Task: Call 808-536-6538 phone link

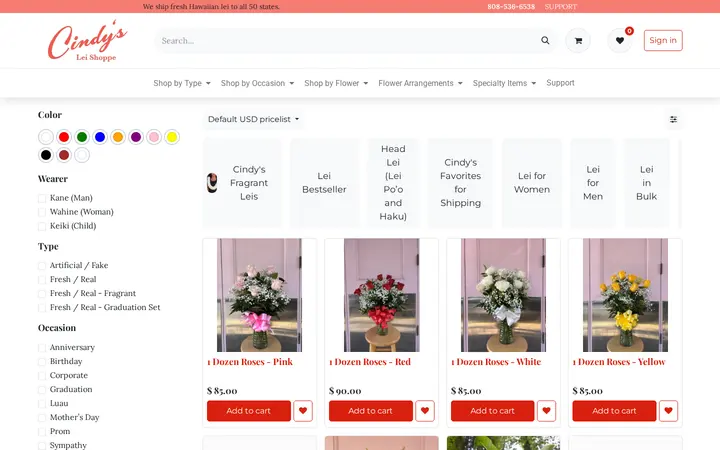Action: [511, 6]
